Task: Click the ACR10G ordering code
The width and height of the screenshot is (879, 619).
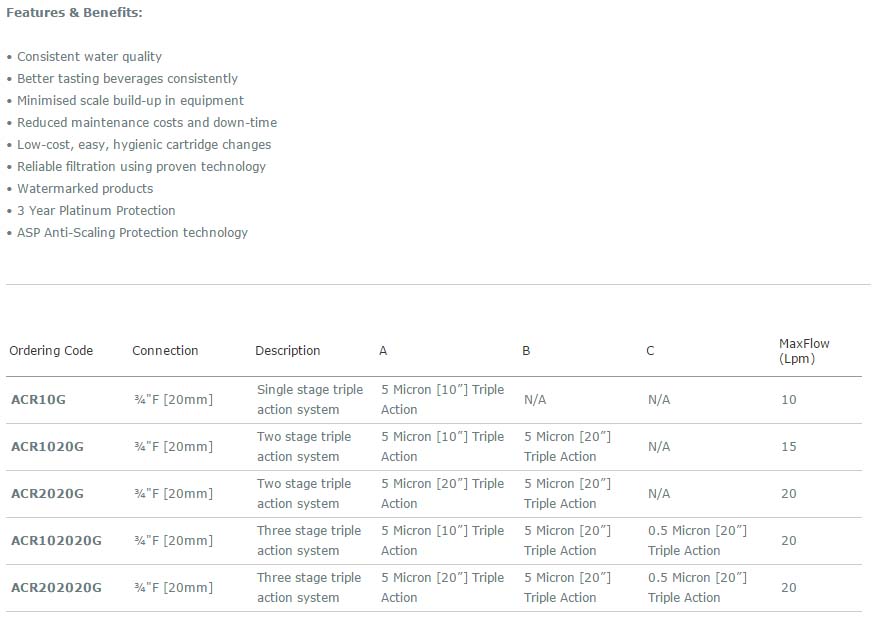Action: point(38,400)
